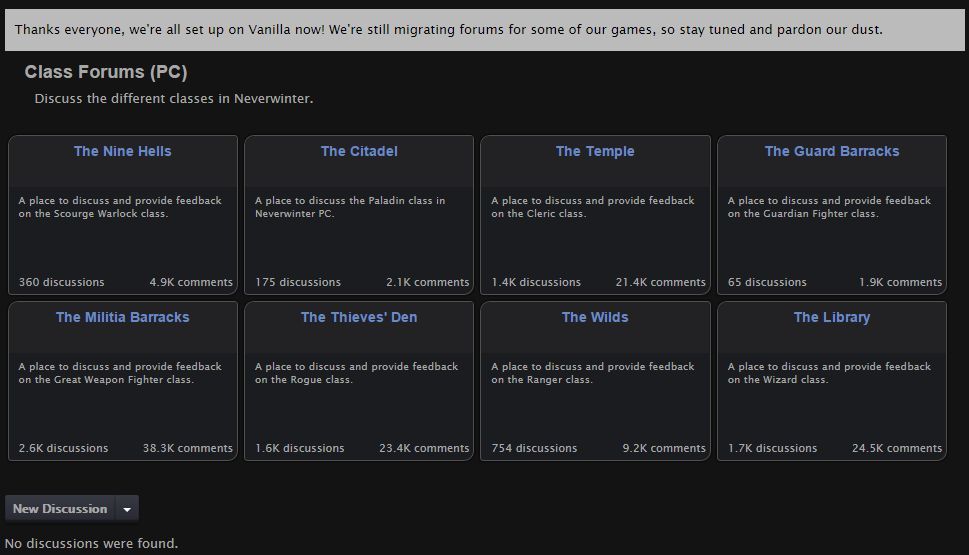Click the 1.9K comments count in Guard Barracks
Viewport: 969px width, 555px height.
click(x=900, y=282)
